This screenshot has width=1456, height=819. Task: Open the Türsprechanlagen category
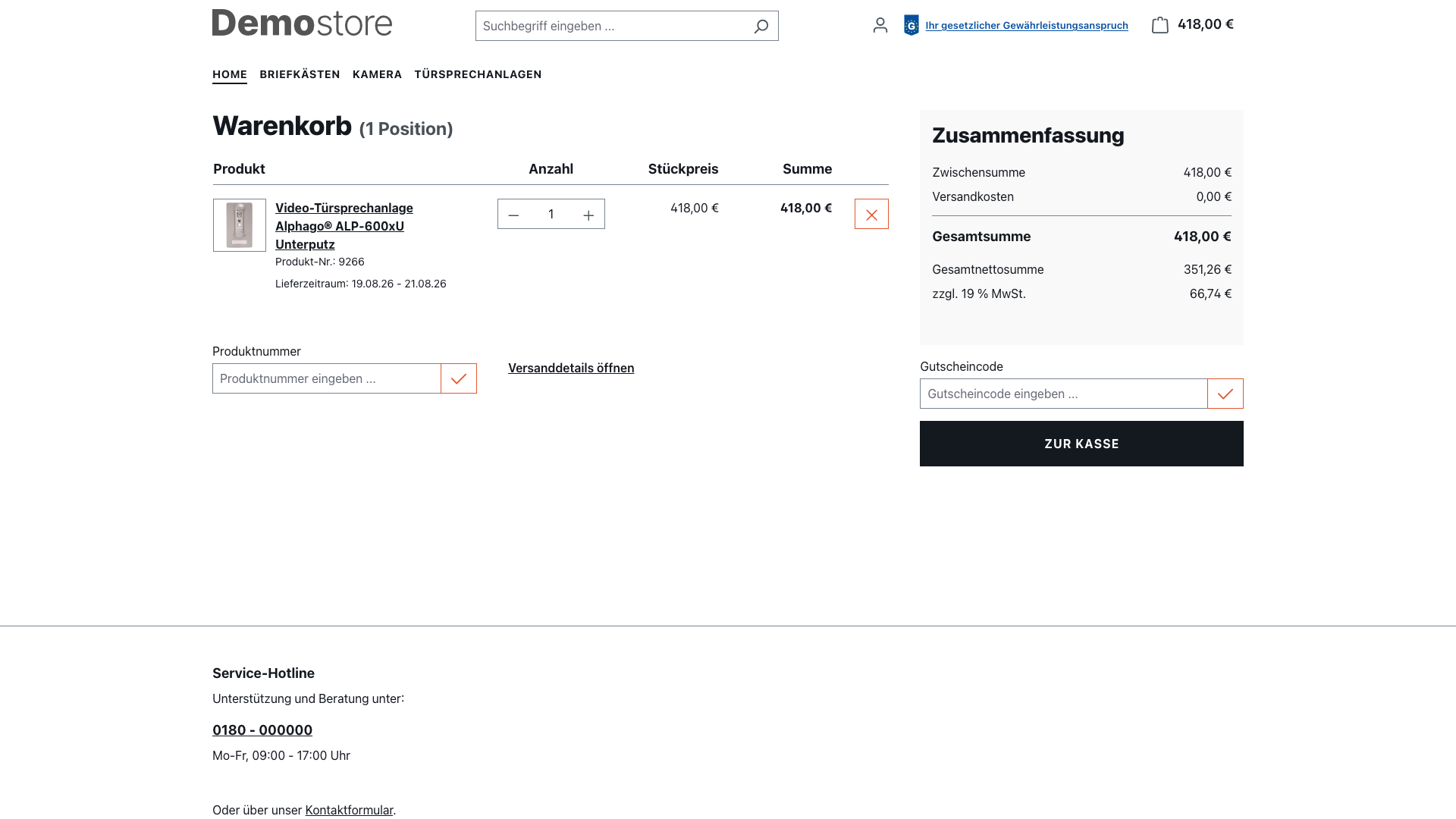tap(478, 74)
